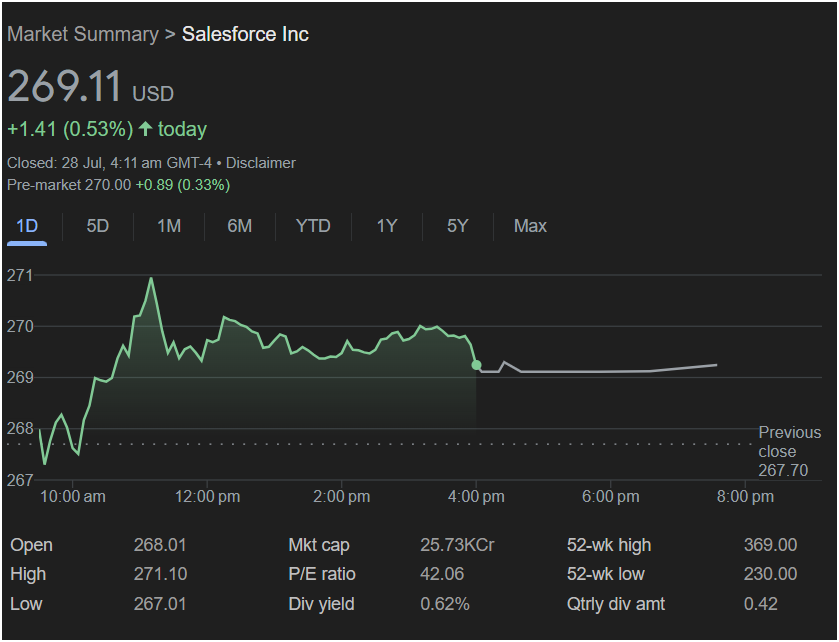Open the Market Summary breadcrumb link

coord(83,34)
